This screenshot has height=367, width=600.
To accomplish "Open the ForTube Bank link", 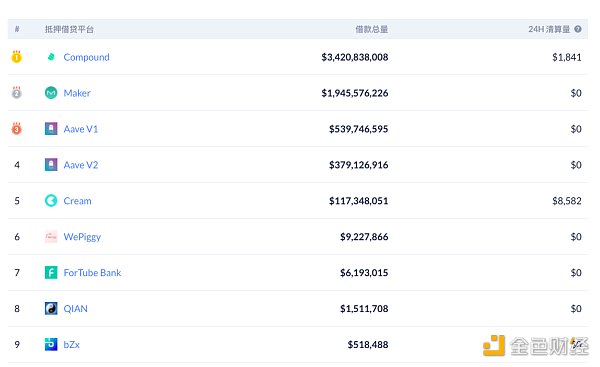I will (x=92, y=272).
